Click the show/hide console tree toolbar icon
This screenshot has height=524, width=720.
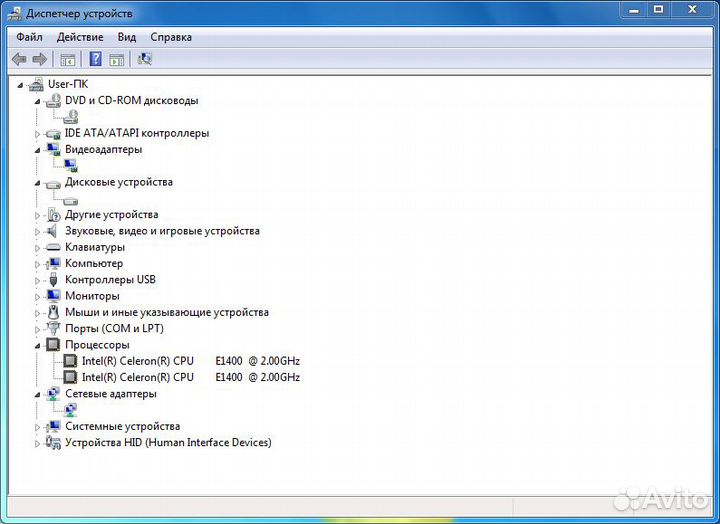[x=68, y=59]
